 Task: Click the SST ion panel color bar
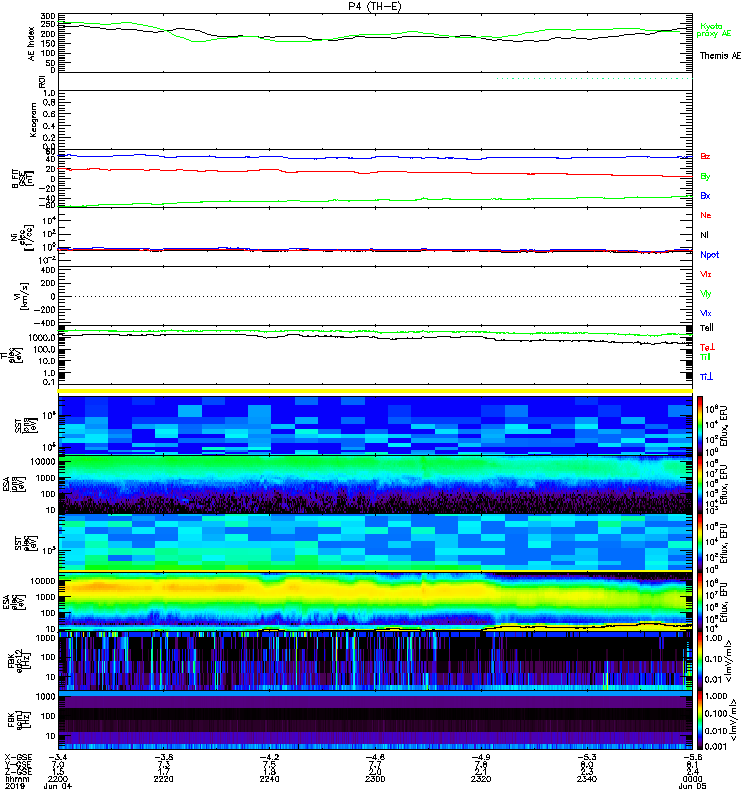click(699, 425)
